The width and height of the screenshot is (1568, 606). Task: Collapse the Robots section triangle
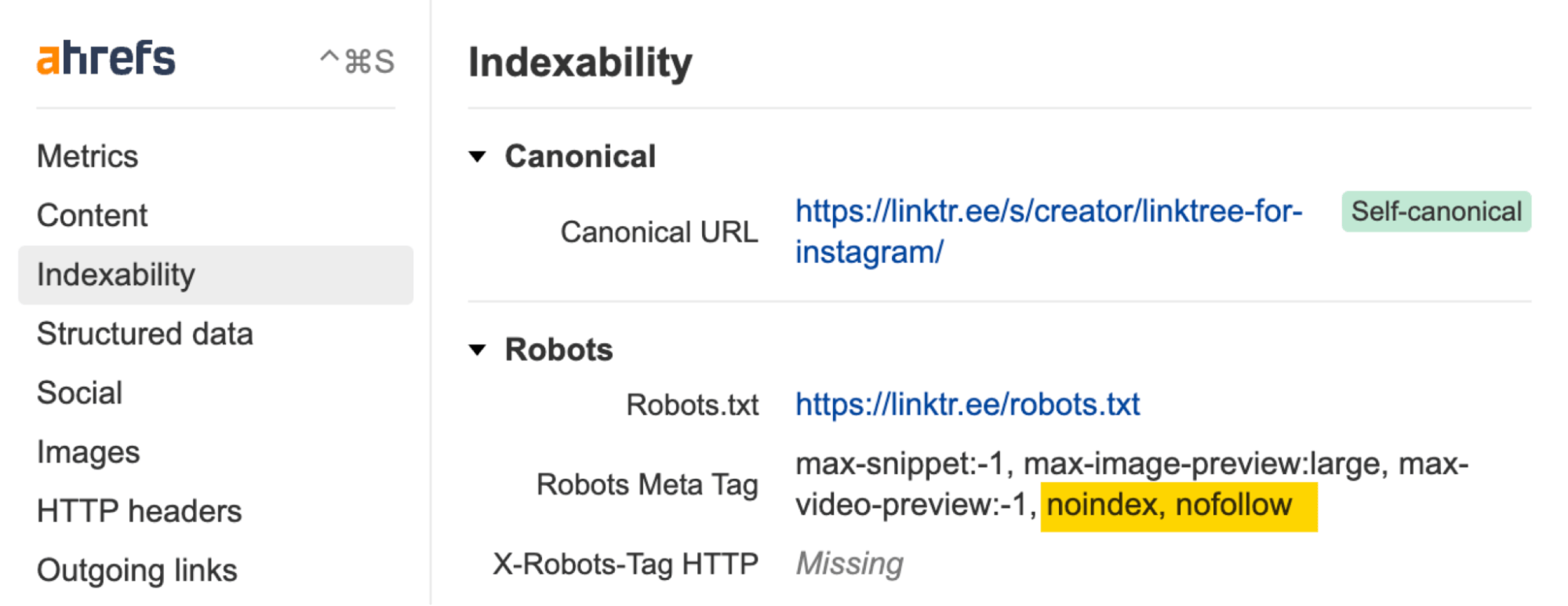[x=479, y=350]
